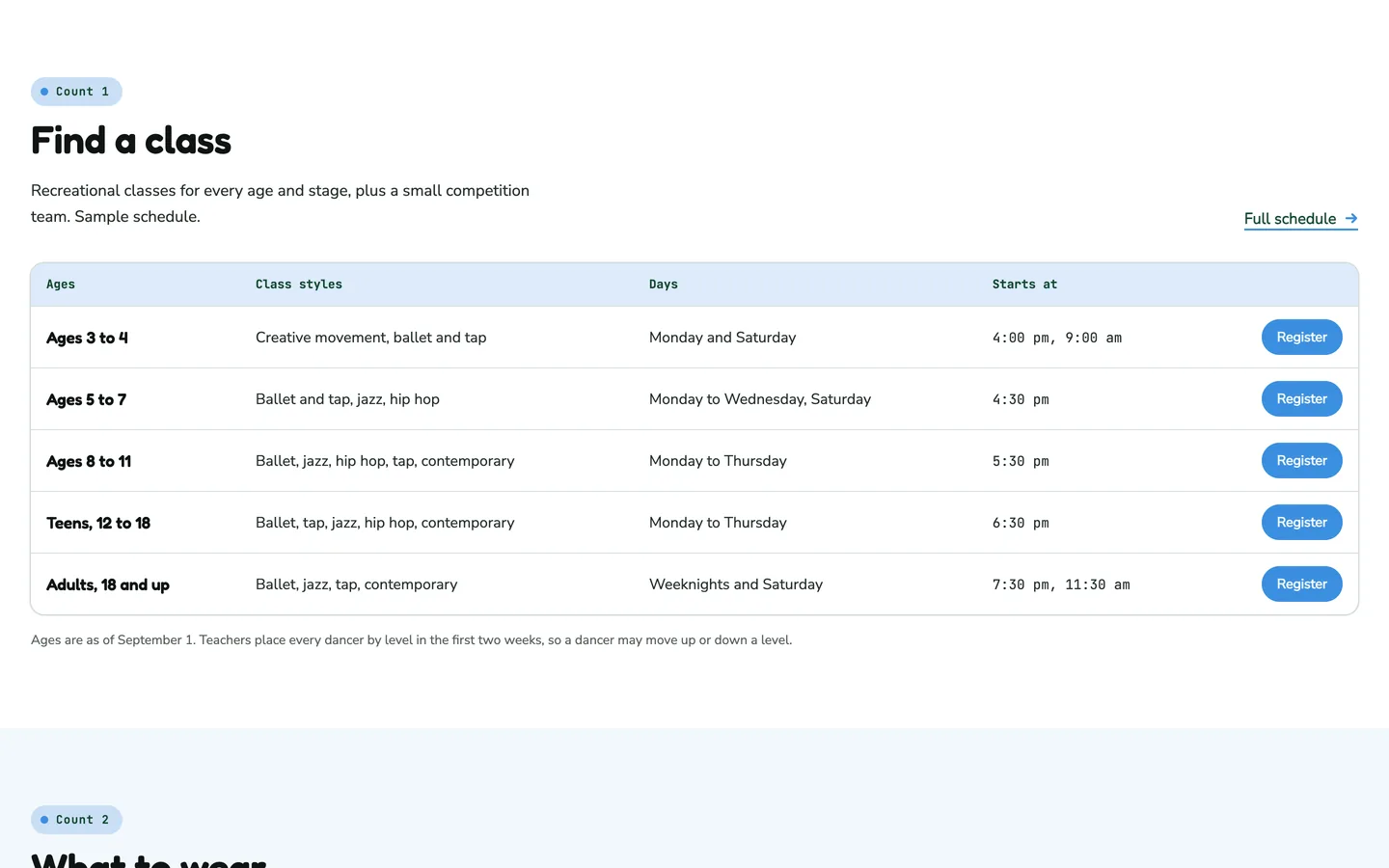
Task: Click the Count 2 badge
Action: (x=76, y=820)
